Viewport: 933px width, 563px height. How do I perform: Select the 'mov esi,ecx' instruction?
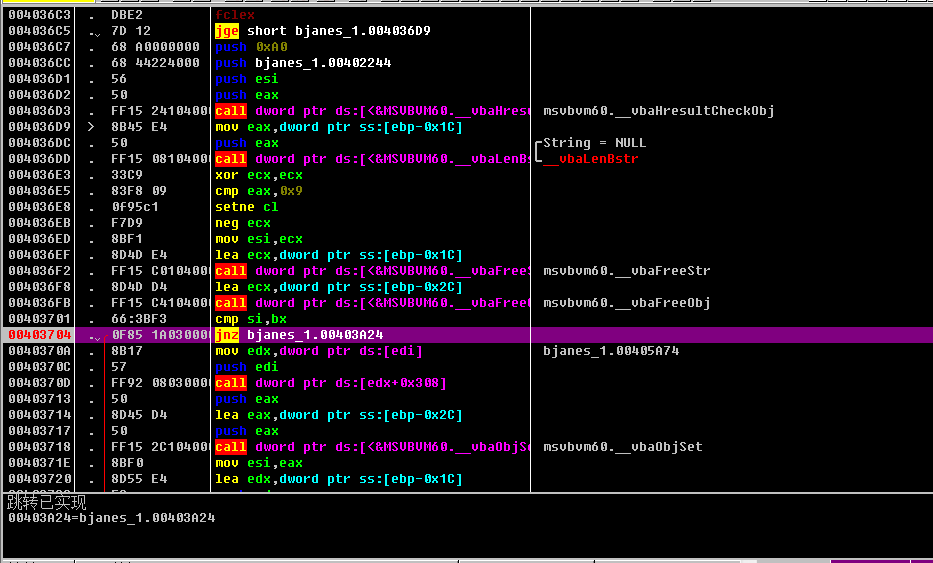coord(259,239)
